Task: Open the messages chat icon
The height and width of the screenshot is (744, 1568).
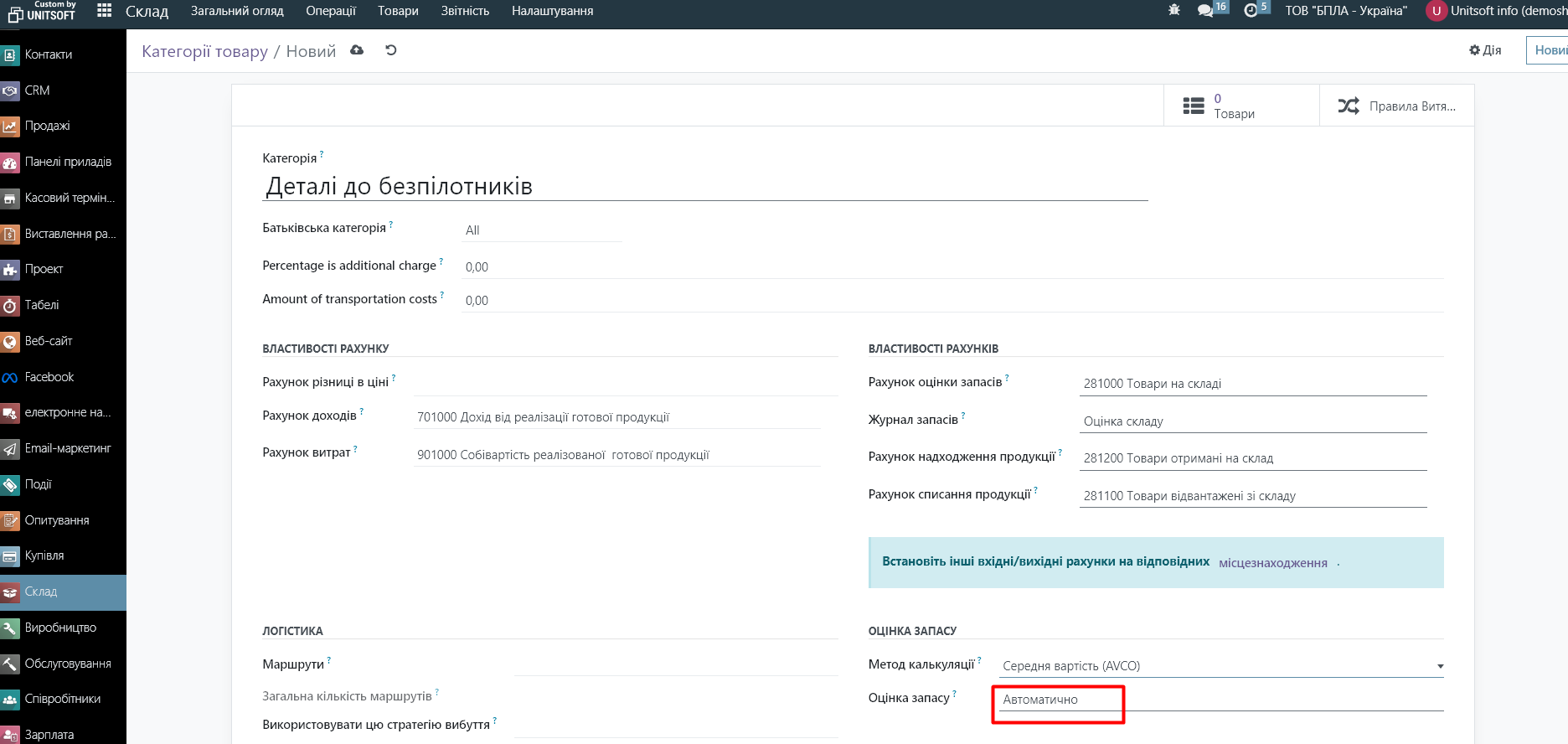Action: click(x=1205, y=11)
